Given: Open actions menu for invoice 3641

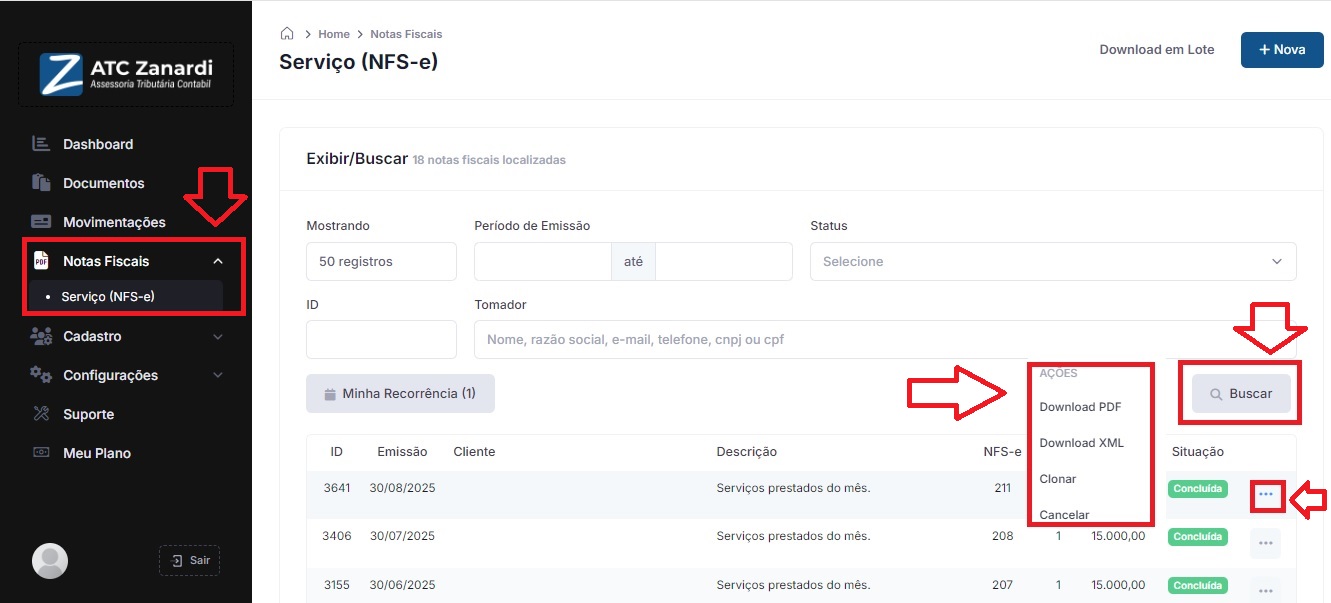Looking at the screenshot, I should click(1266, 494).
